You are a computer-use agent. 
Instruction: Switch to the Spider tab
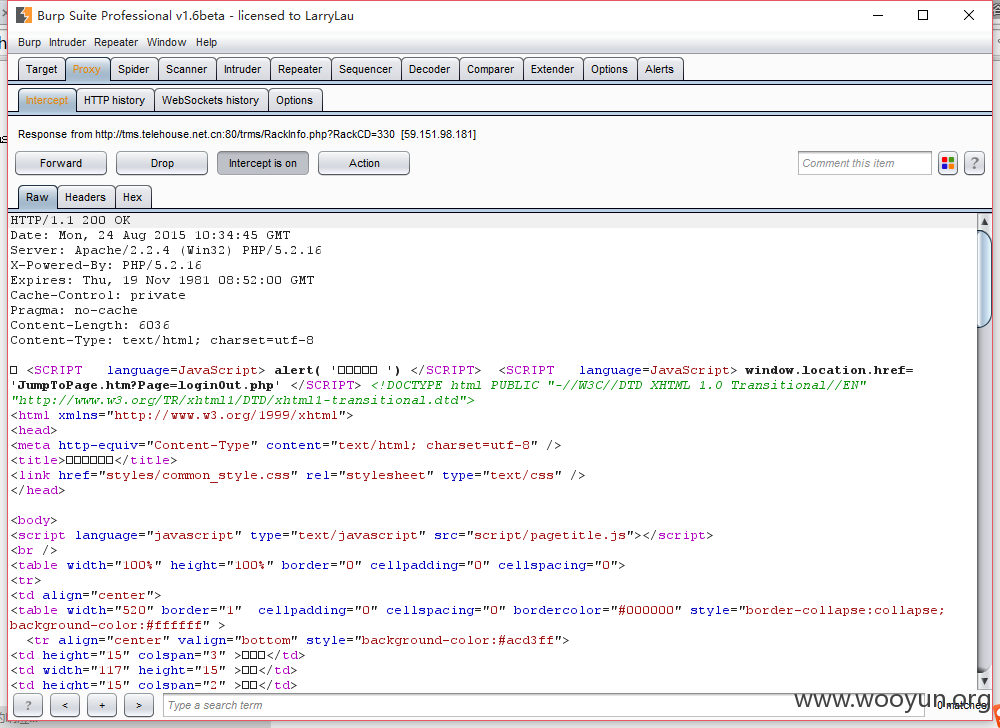click(133, 69)
